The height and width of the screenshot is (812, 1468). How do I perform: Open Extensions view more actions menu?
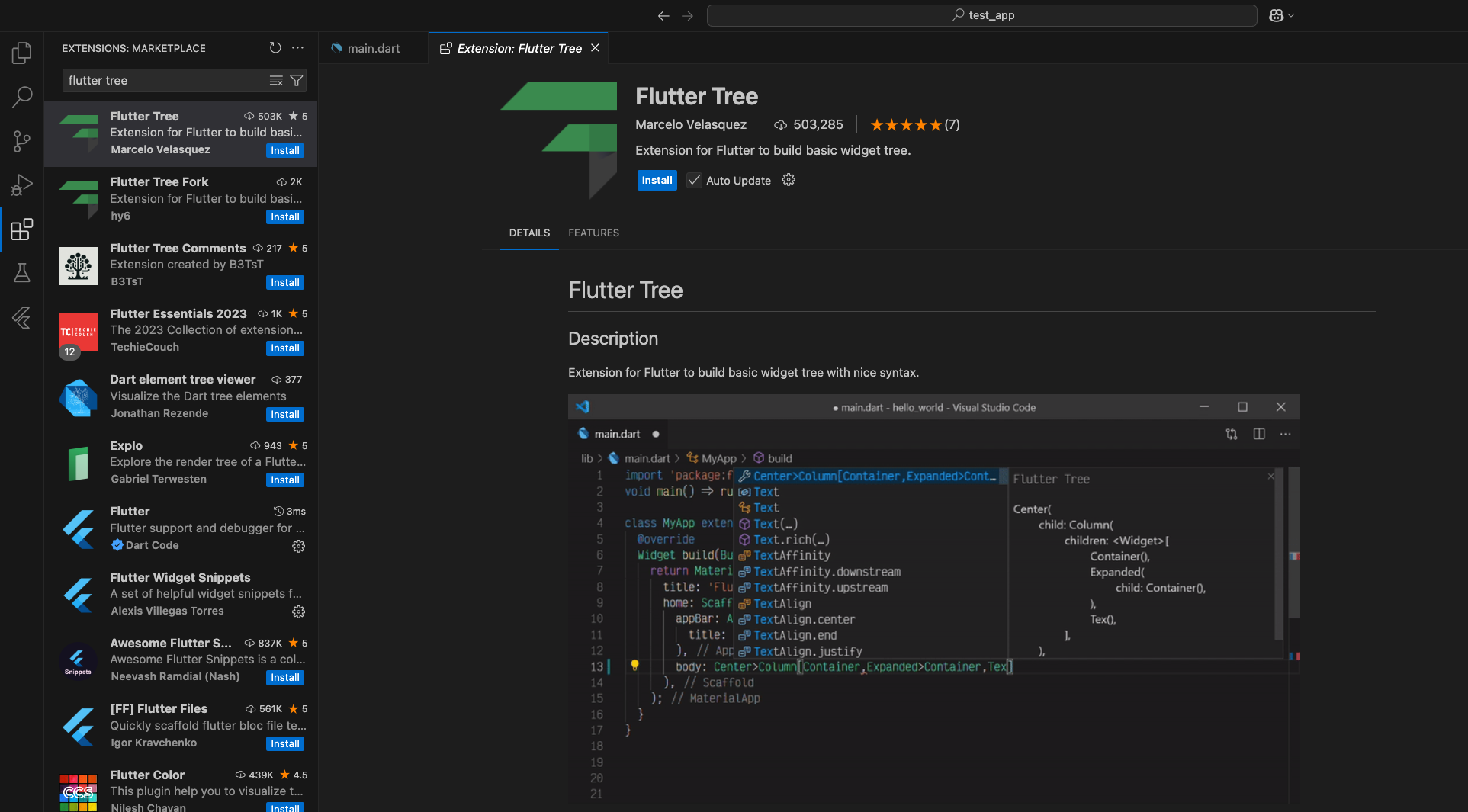(297, 48)
